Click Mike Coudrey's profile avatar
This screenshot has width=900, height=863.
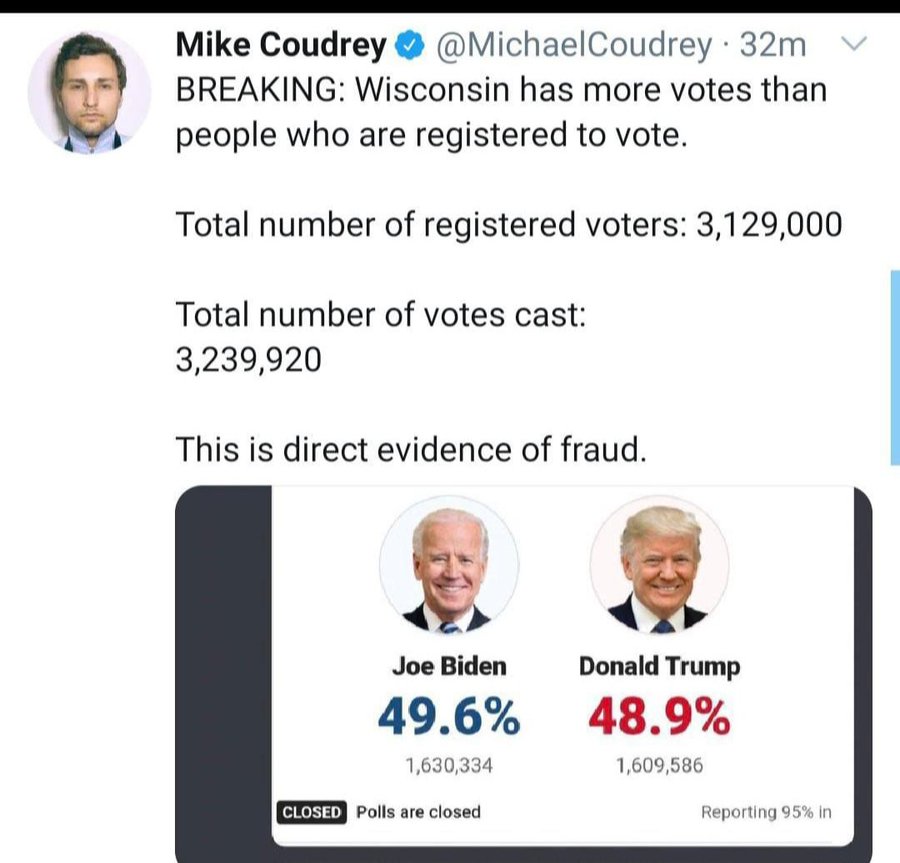point(89,92)
